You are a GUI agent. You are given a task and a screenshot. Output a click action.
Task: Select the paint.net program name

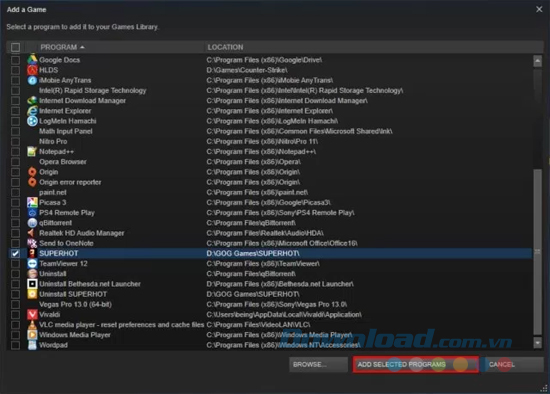tap(53, 192)
